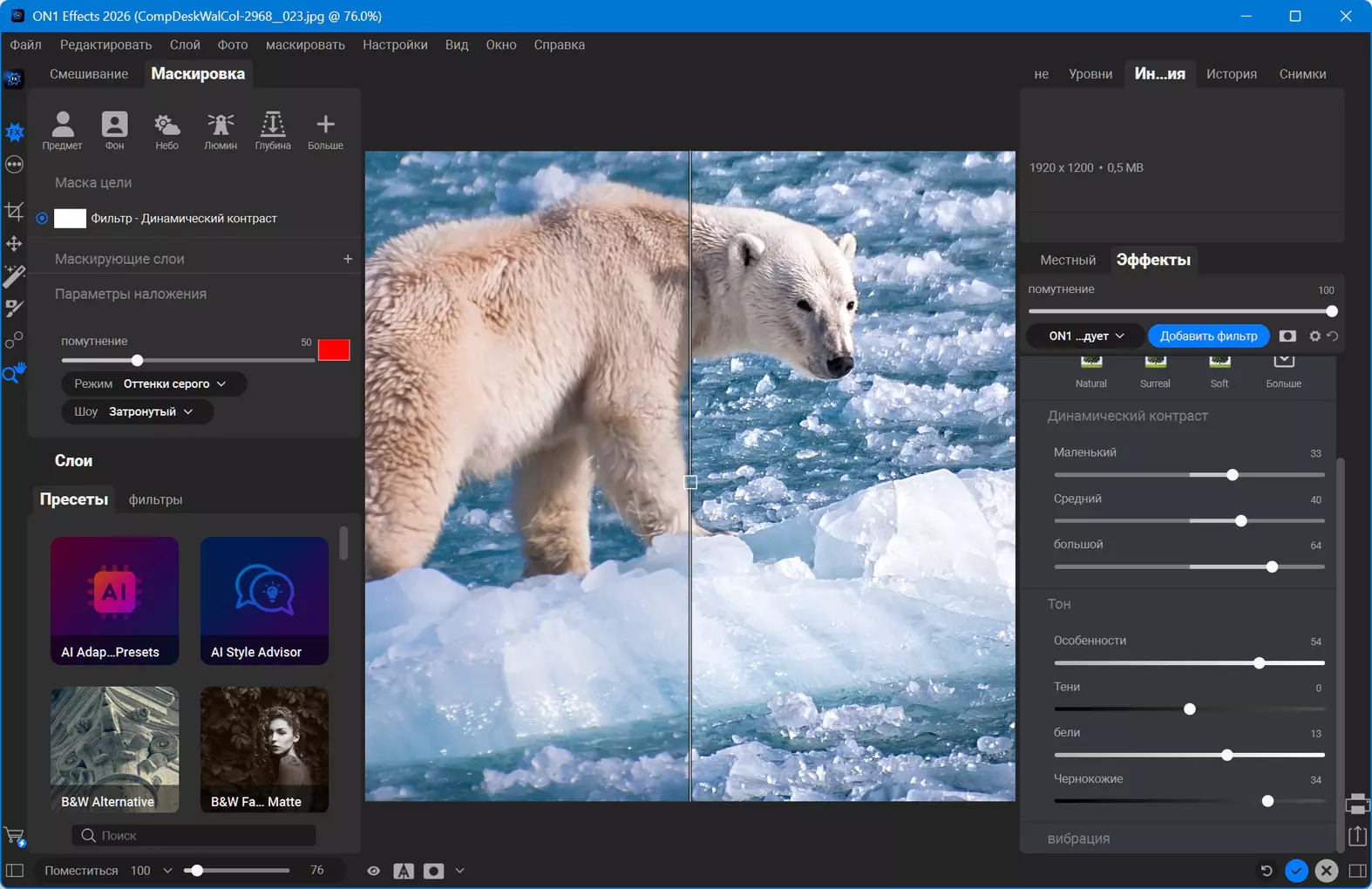Open the Настройки menu

(x=395, y=45)
